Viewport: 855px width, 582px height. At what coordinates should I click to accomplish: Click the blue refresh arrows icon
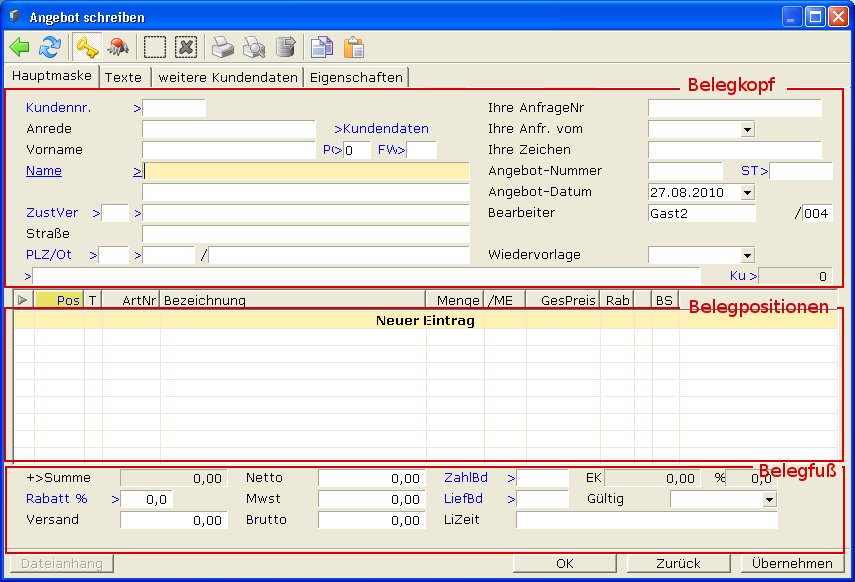(50, 47)
